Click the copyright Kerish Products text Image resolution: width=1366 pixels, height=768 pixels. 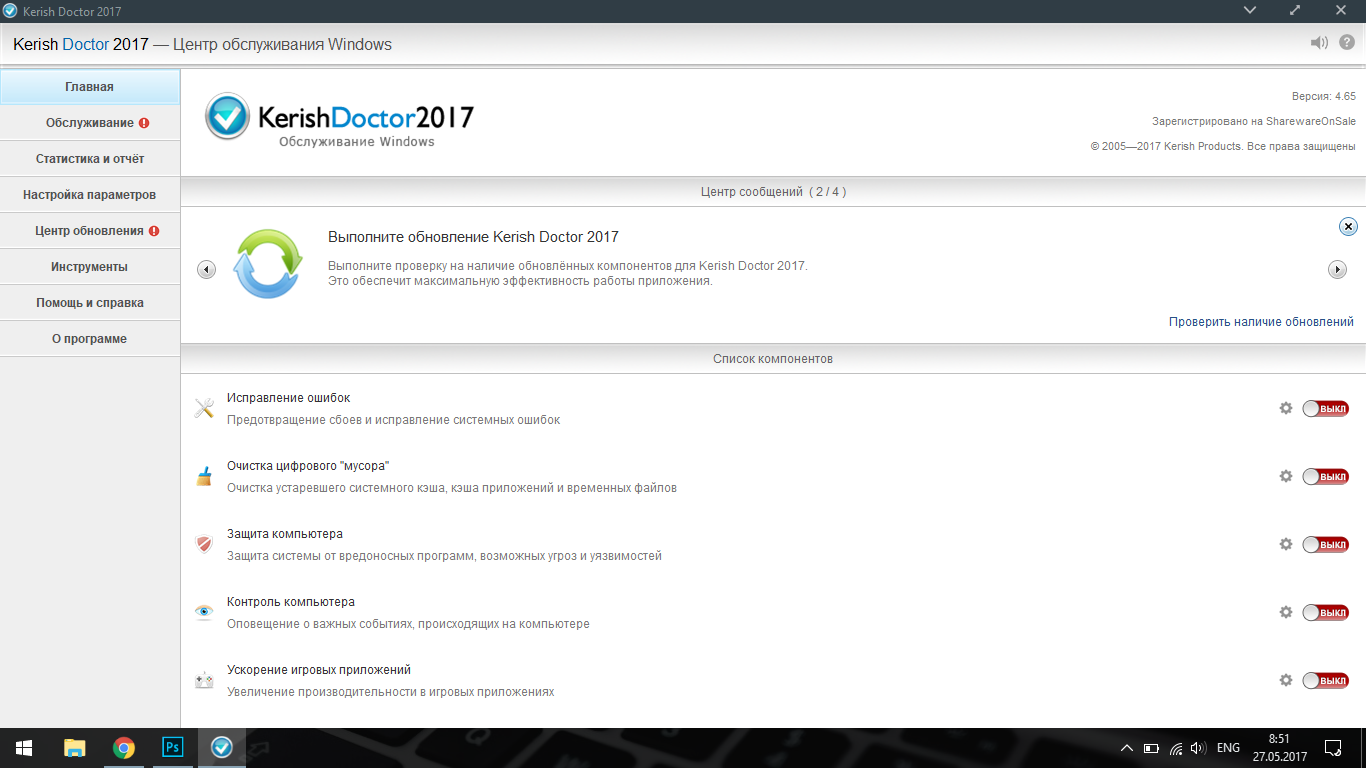(1223, 146)
